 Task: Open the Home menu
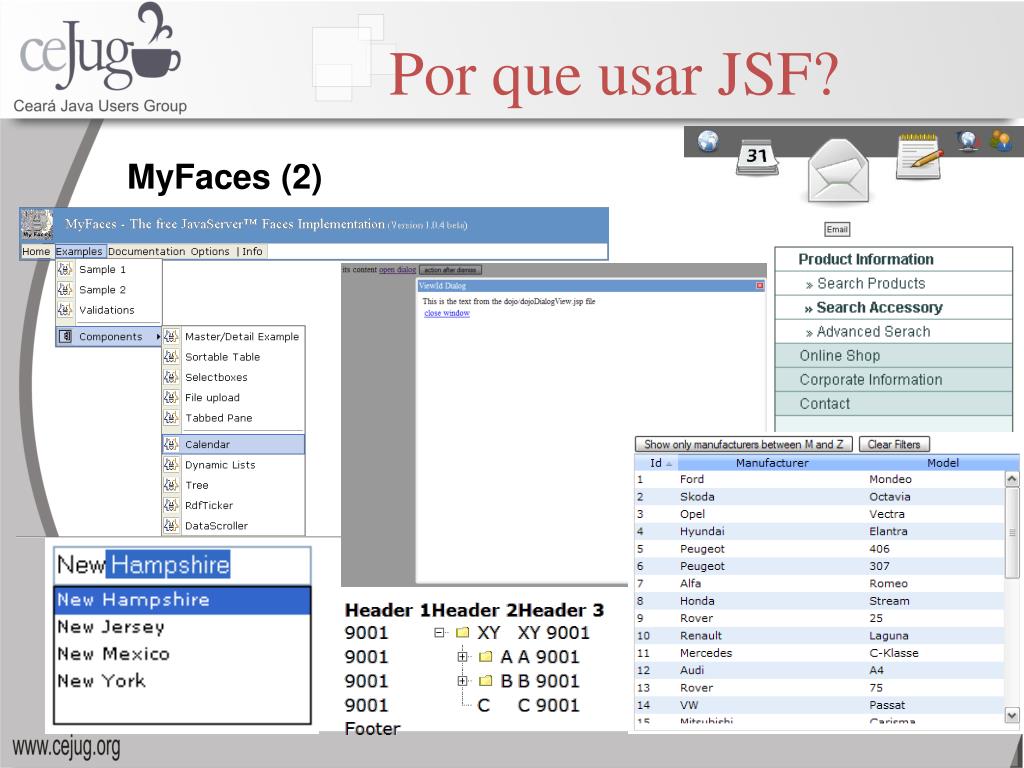click(x=36, y=251)
